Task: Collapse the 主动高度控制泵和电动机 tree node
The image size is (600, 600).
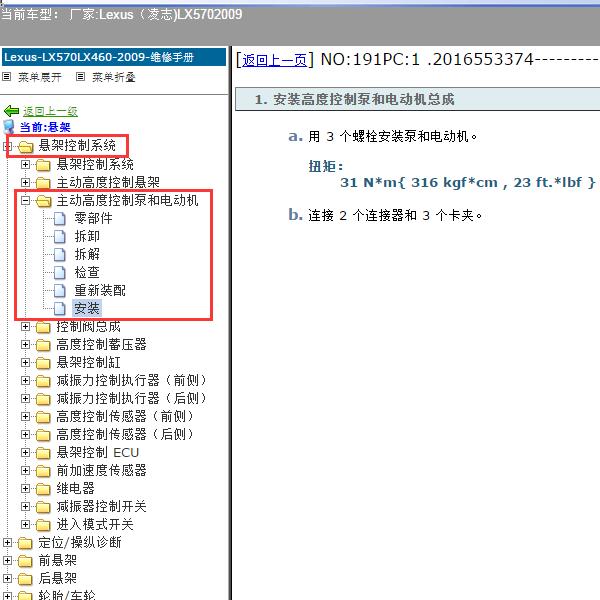Action: tap(25, 201)
